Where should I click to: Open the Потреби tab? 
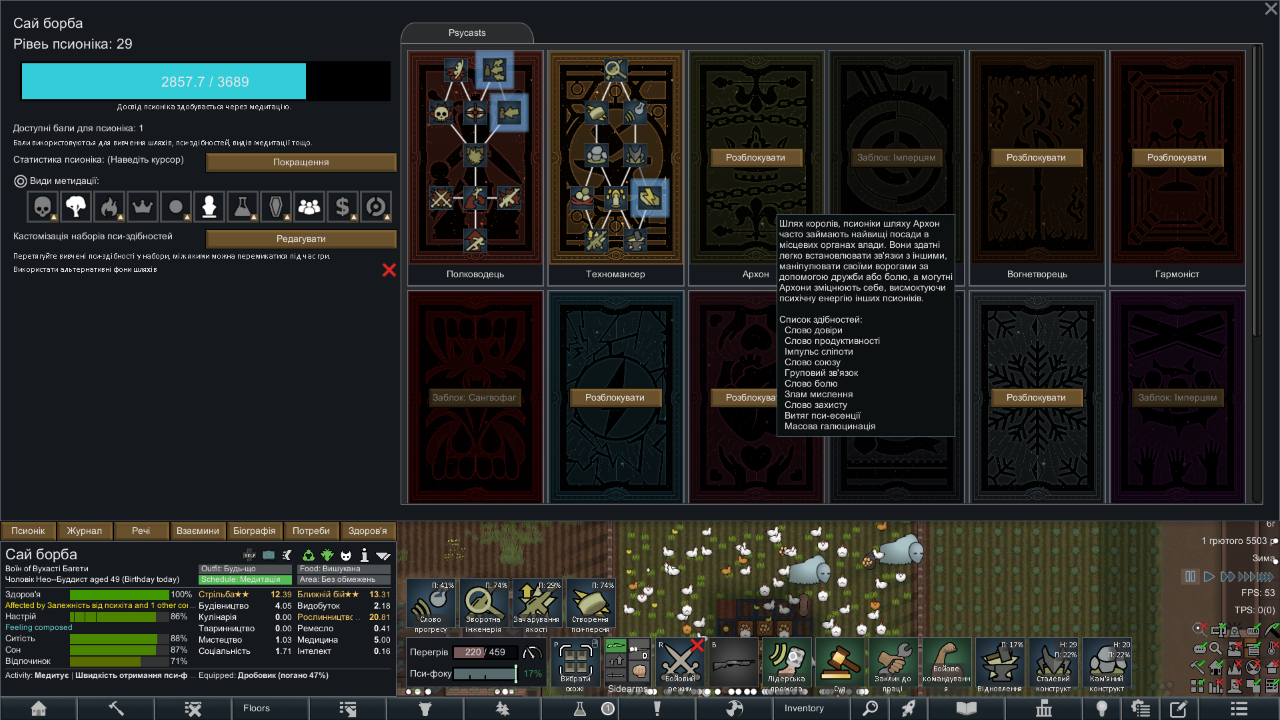(x=311, y=531)
